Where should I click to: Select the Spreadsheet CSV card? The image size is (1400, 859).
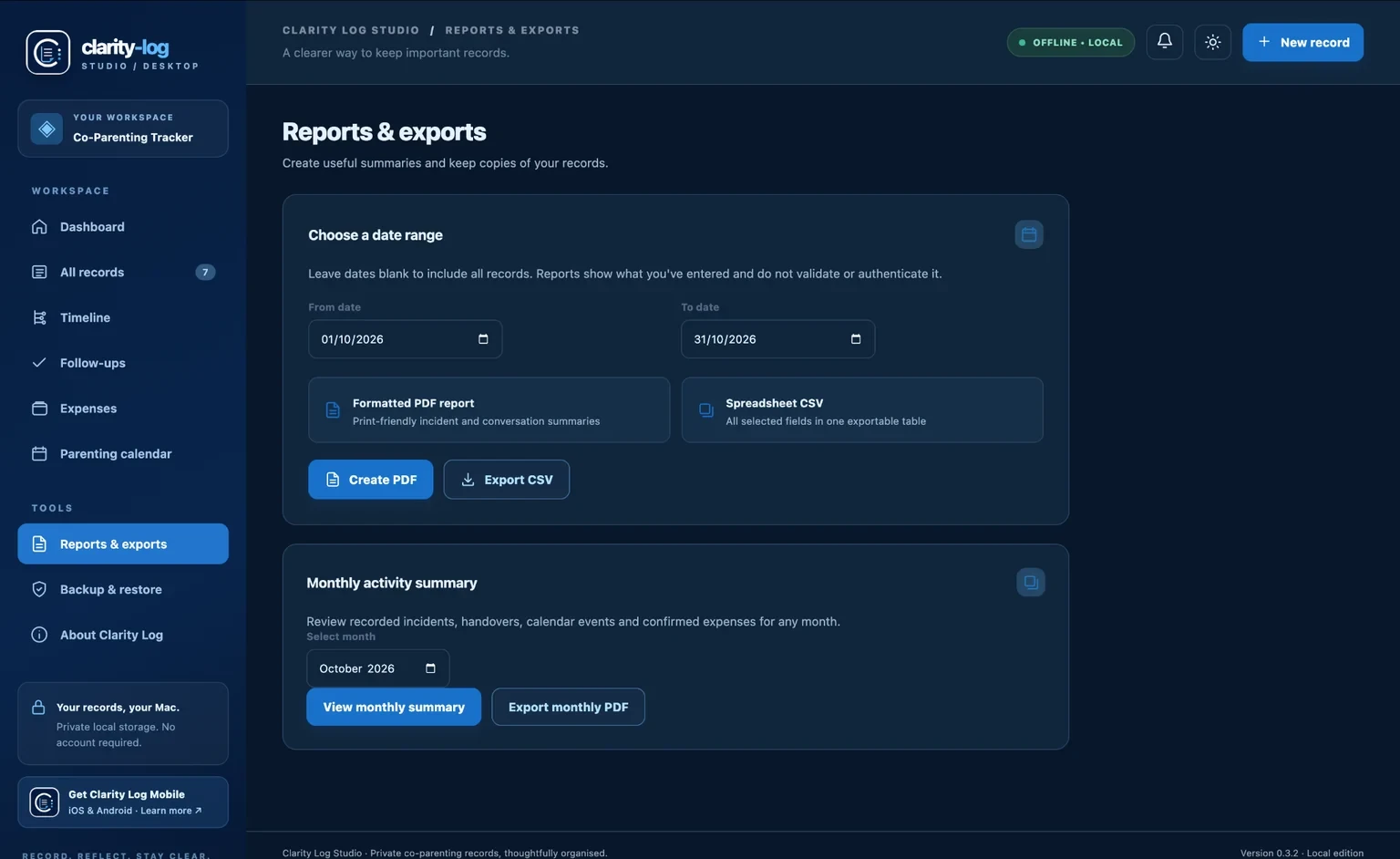862,410
